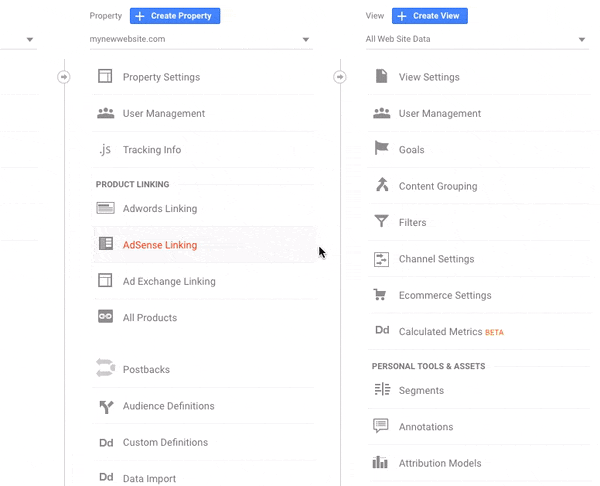Click the Channel Settings icon
Screen dimensions: 600x486
(381, 259)
